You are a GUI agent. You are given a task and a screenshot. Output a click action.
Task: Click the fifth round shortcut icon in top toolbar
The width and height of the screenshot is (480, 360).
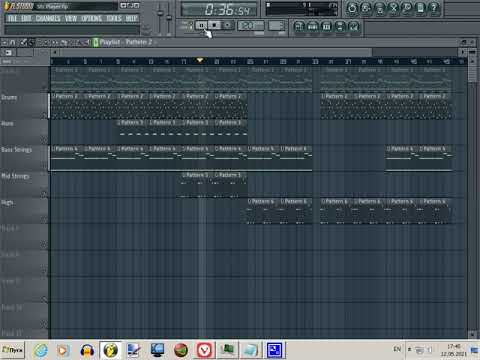coord(407,8)
